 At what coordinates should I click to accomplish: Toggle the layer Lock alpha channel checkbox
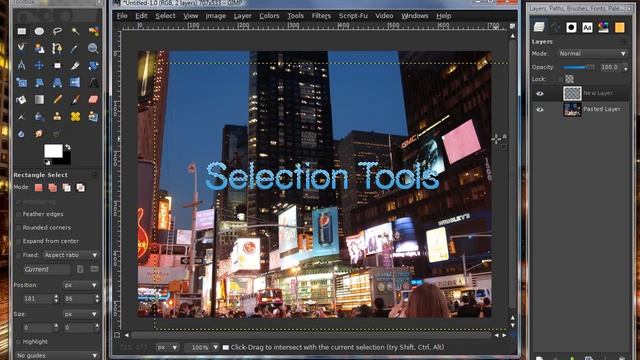click(561, 79)
